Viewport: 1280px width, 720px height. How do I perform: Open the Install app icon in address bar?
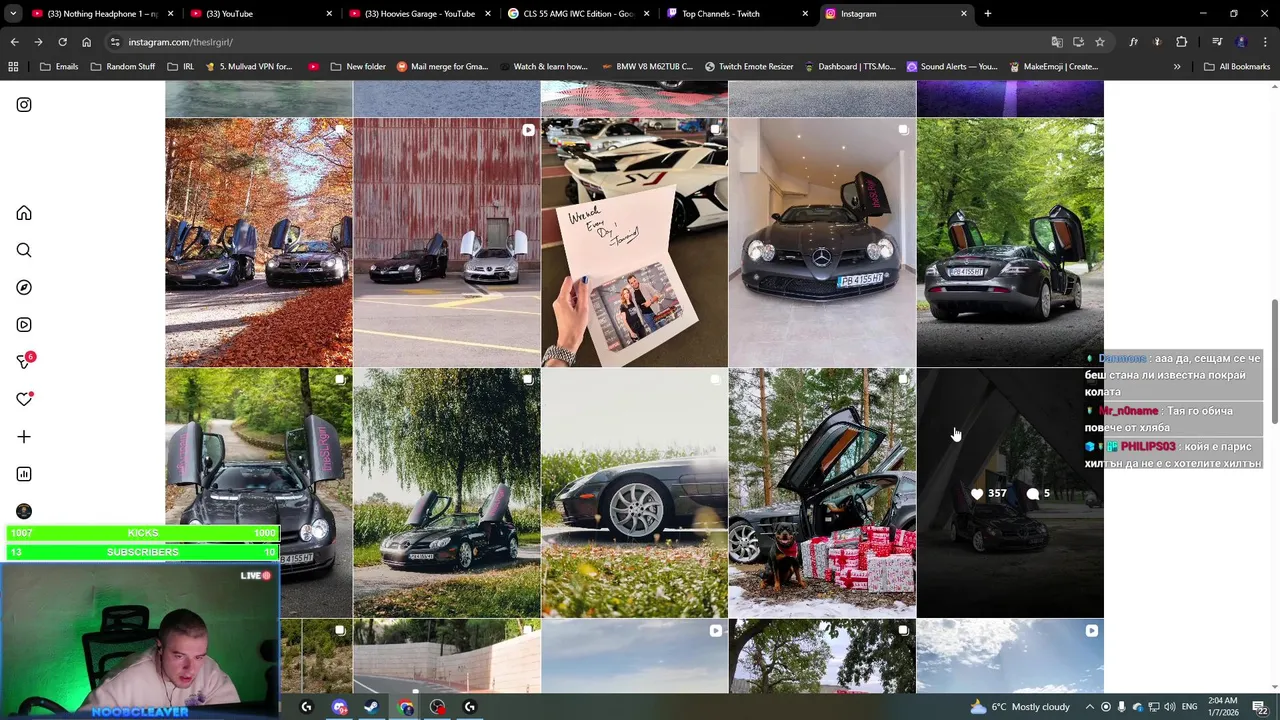pos(1078,42)
